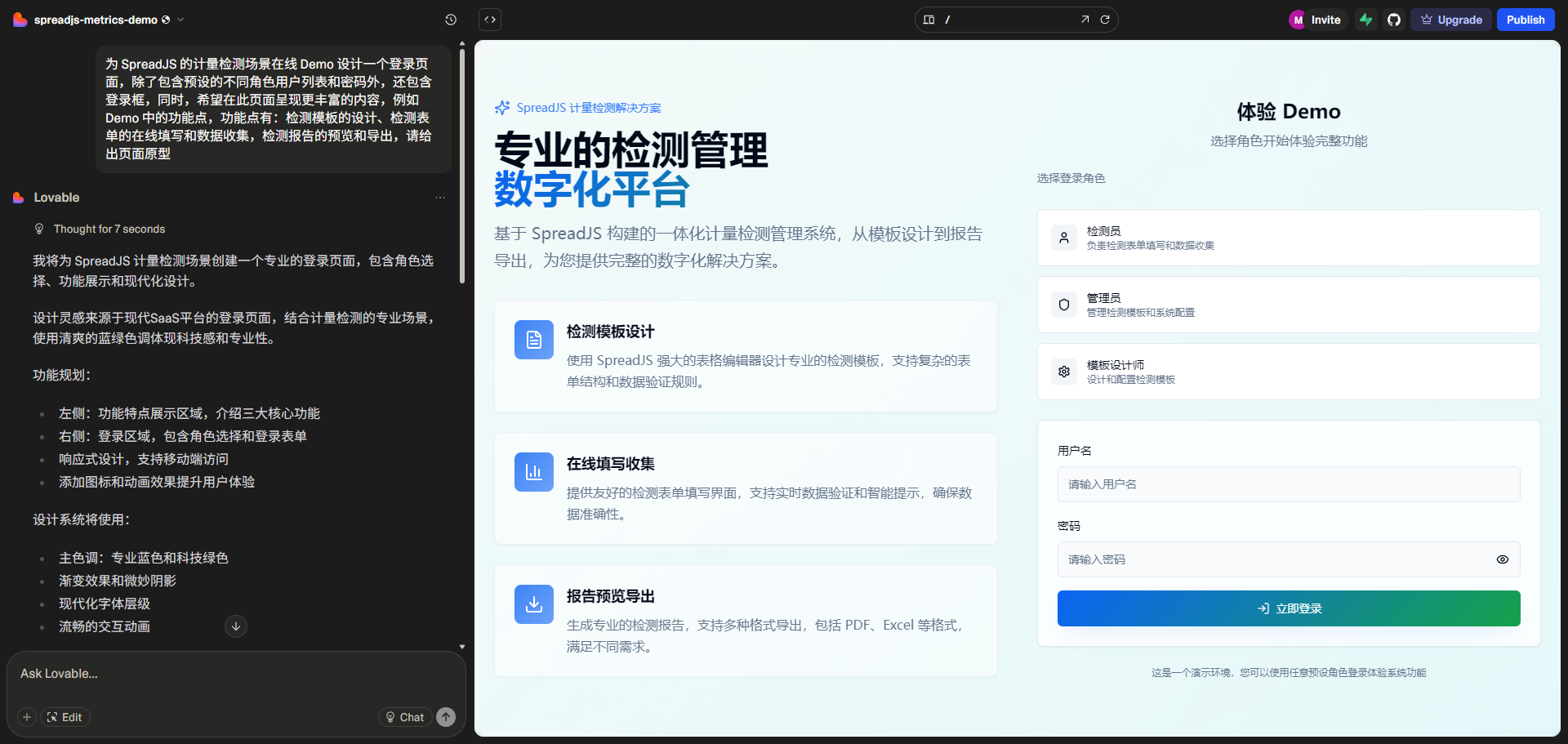This screenshot has width=1568, height=744.
Task: Click the green lightning bolt Supabase icon
Action: (x=1366, y=20)
